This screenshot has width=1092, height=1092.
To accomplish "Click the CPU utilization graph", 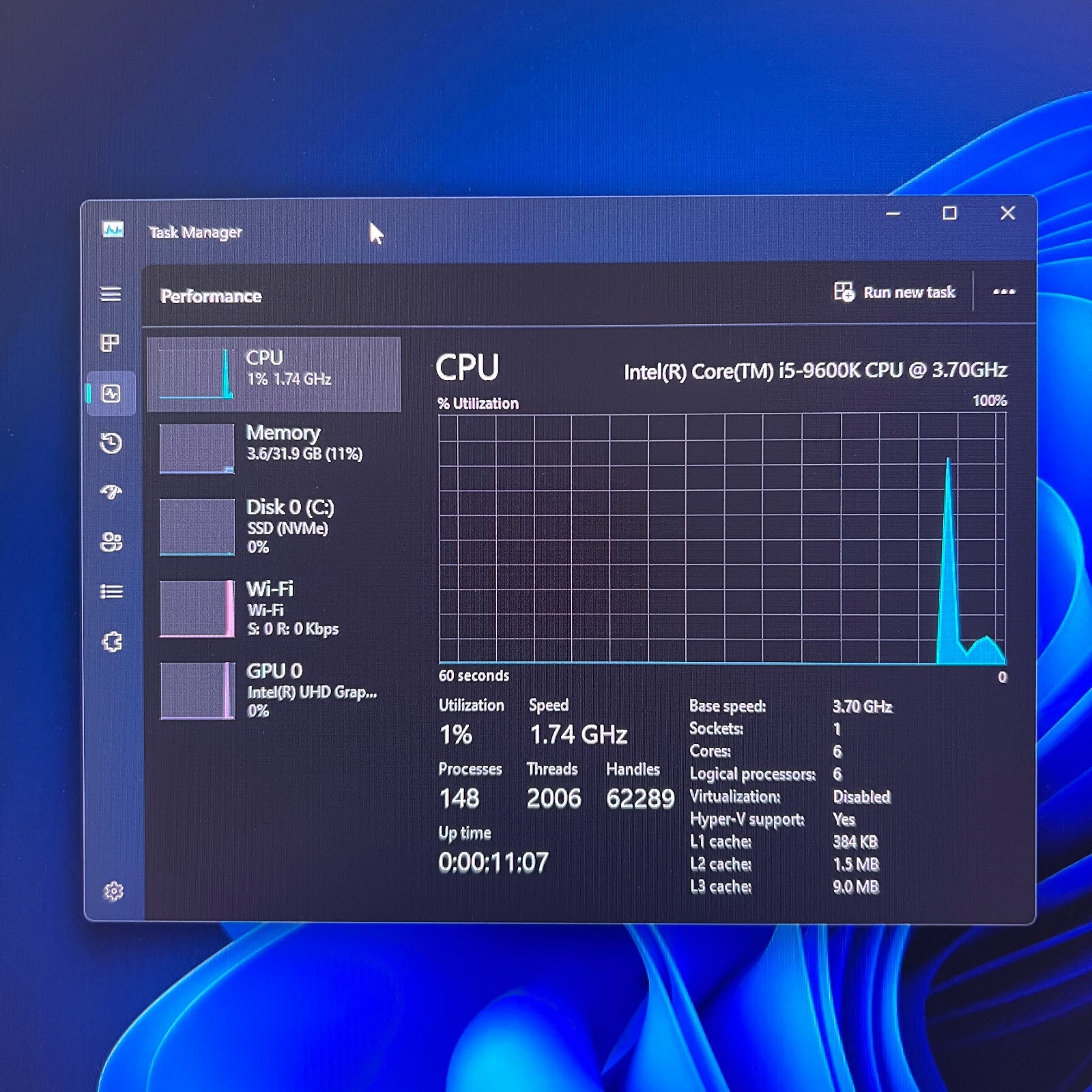I will click(x=723, y=538).
